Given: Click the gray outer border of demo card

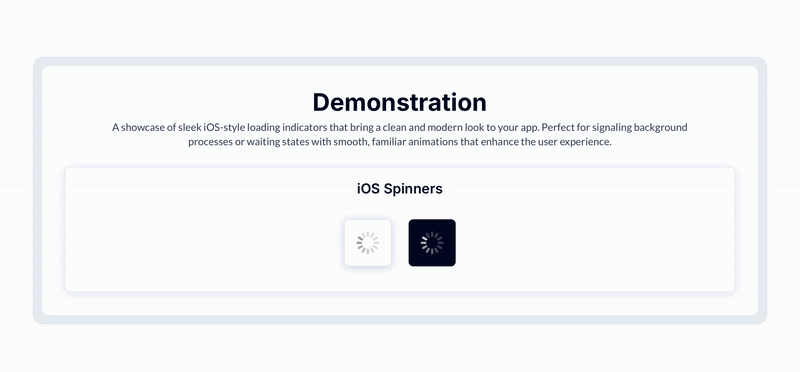Looking at the screenshot, I should (x=37, y=190).
